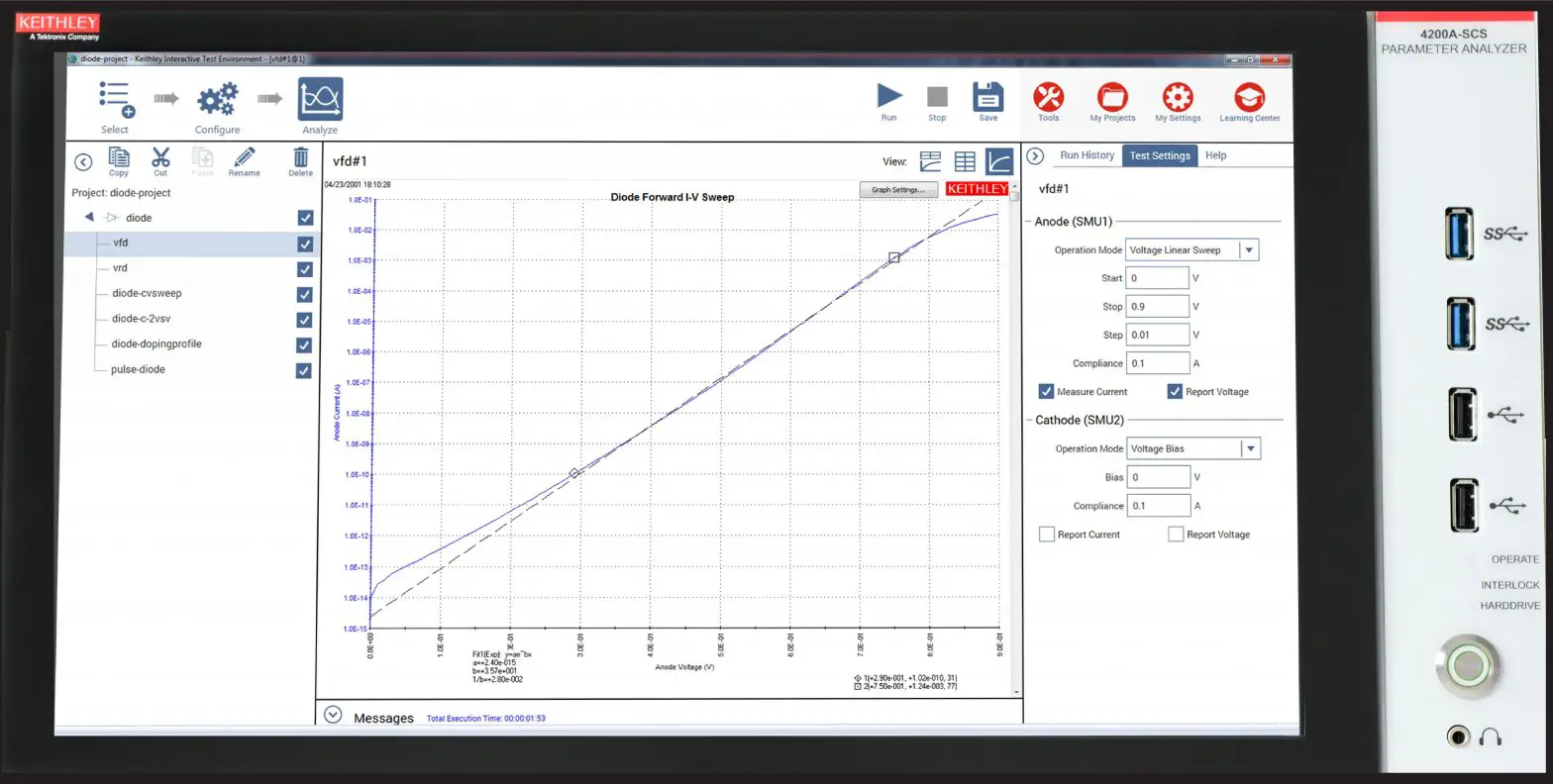The height and width of the screenshot is (784, 1553).
Task: Show the sheet grid view icon
Action: click(x=965, y=161)
